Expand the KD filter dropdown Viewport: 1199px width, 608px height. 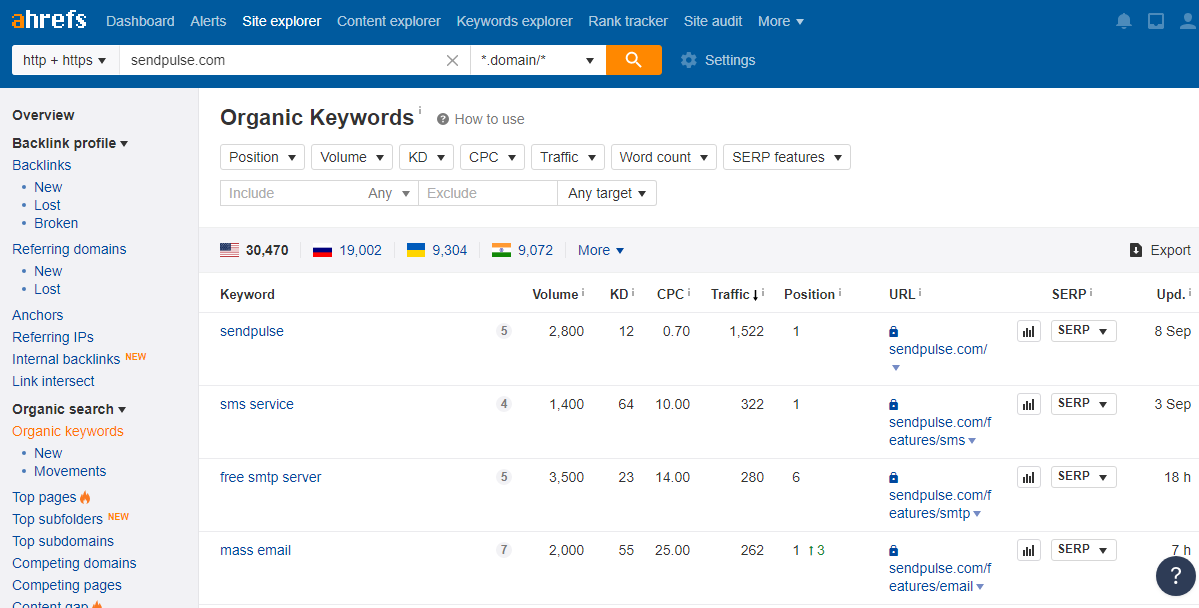426,157
